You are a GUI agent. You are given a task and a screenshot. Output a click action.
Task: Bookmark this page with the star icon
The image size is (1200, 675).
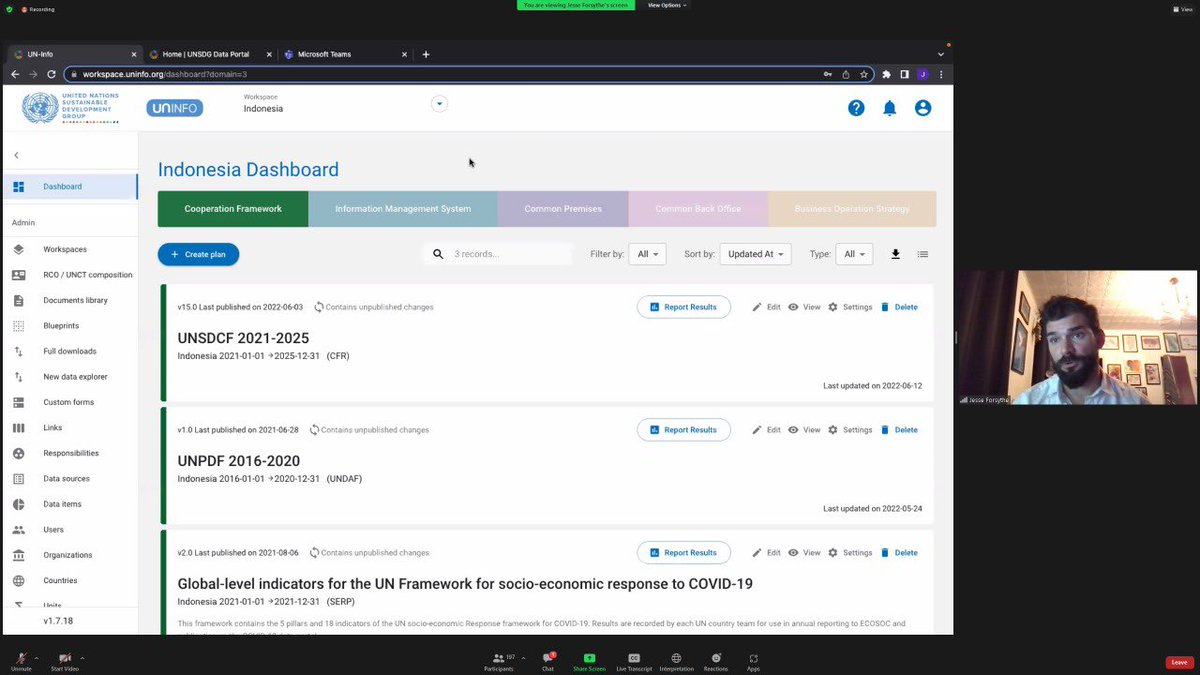point(864,74)
